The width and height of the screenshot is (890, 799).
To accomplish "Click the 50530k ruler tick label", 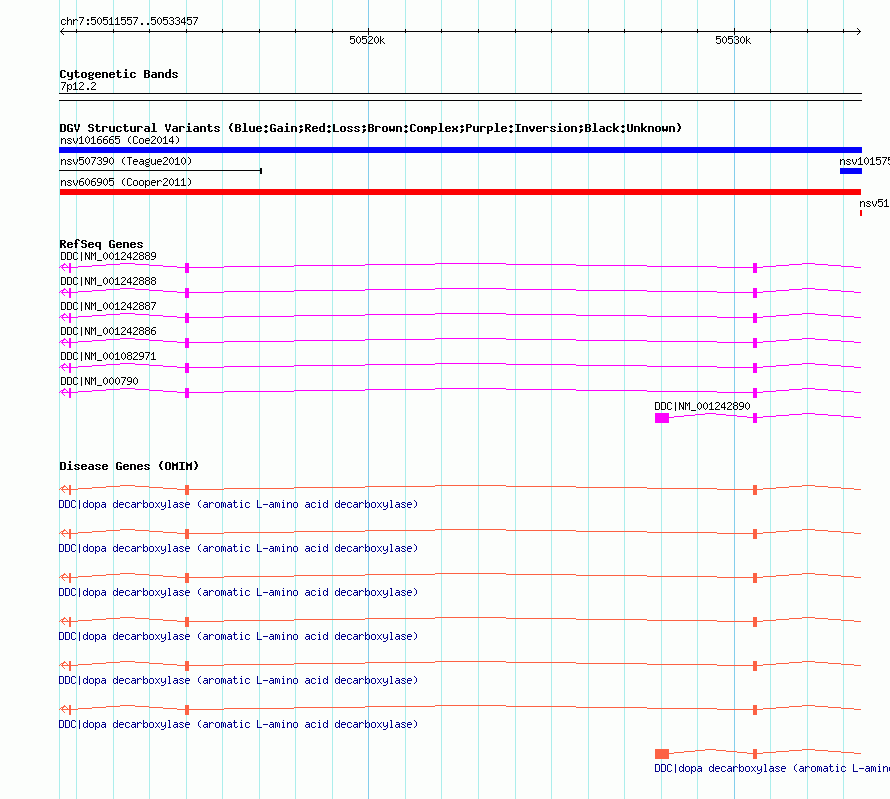I will coord(733,40).
